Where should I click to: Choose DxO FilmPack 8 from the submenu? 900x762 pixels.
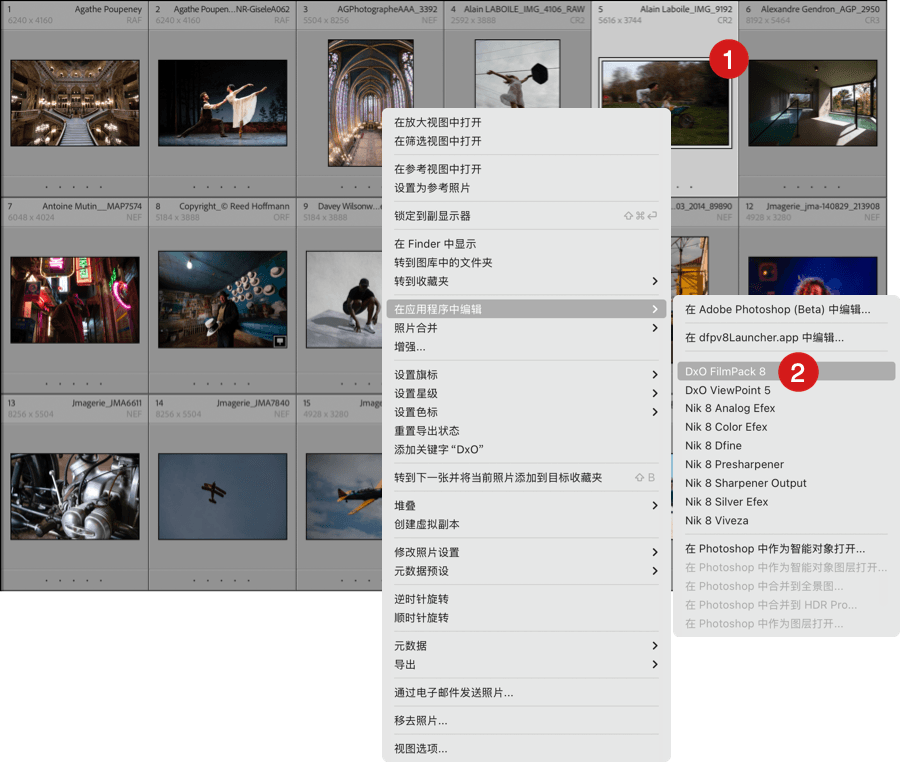coord(725,371)
